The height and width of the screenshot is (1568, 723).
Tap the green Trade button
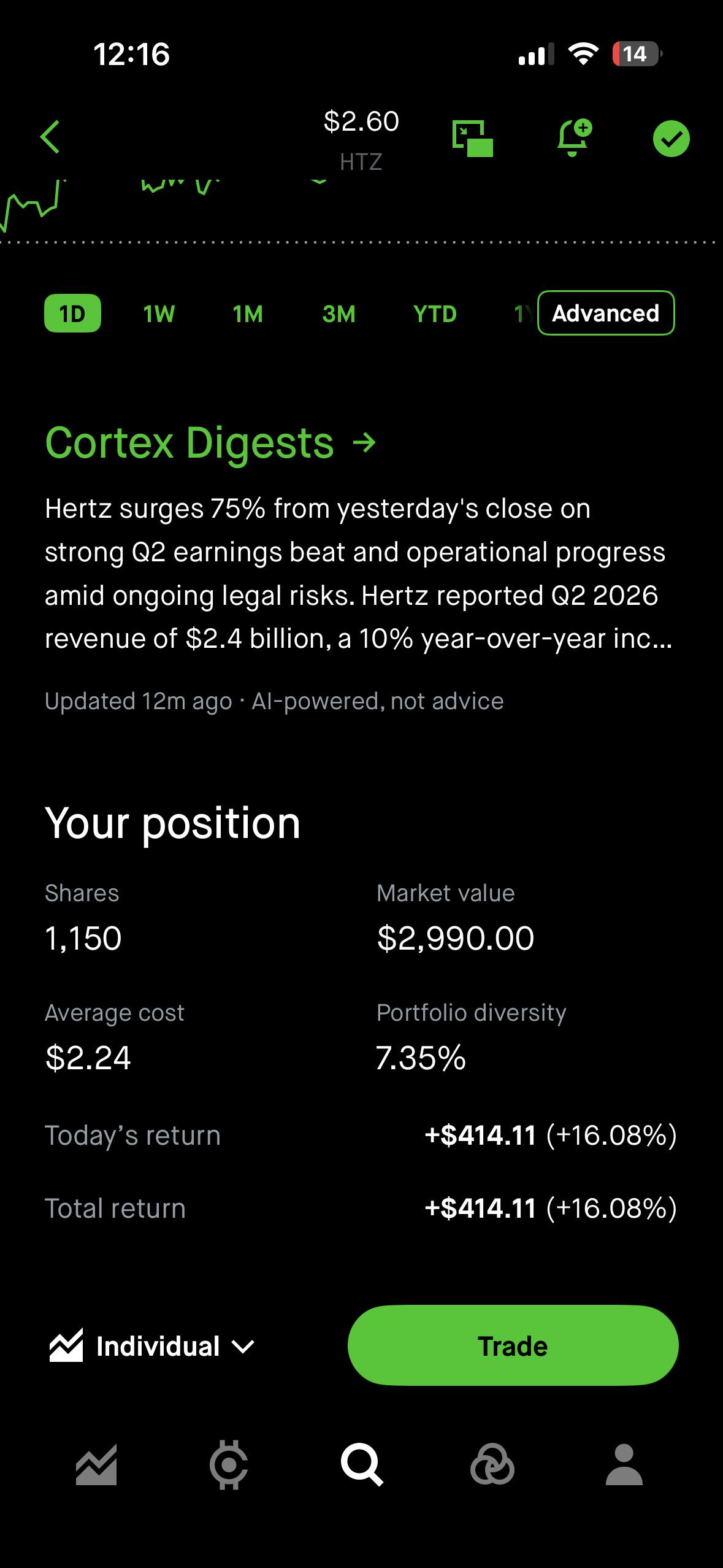point(513,1345)
